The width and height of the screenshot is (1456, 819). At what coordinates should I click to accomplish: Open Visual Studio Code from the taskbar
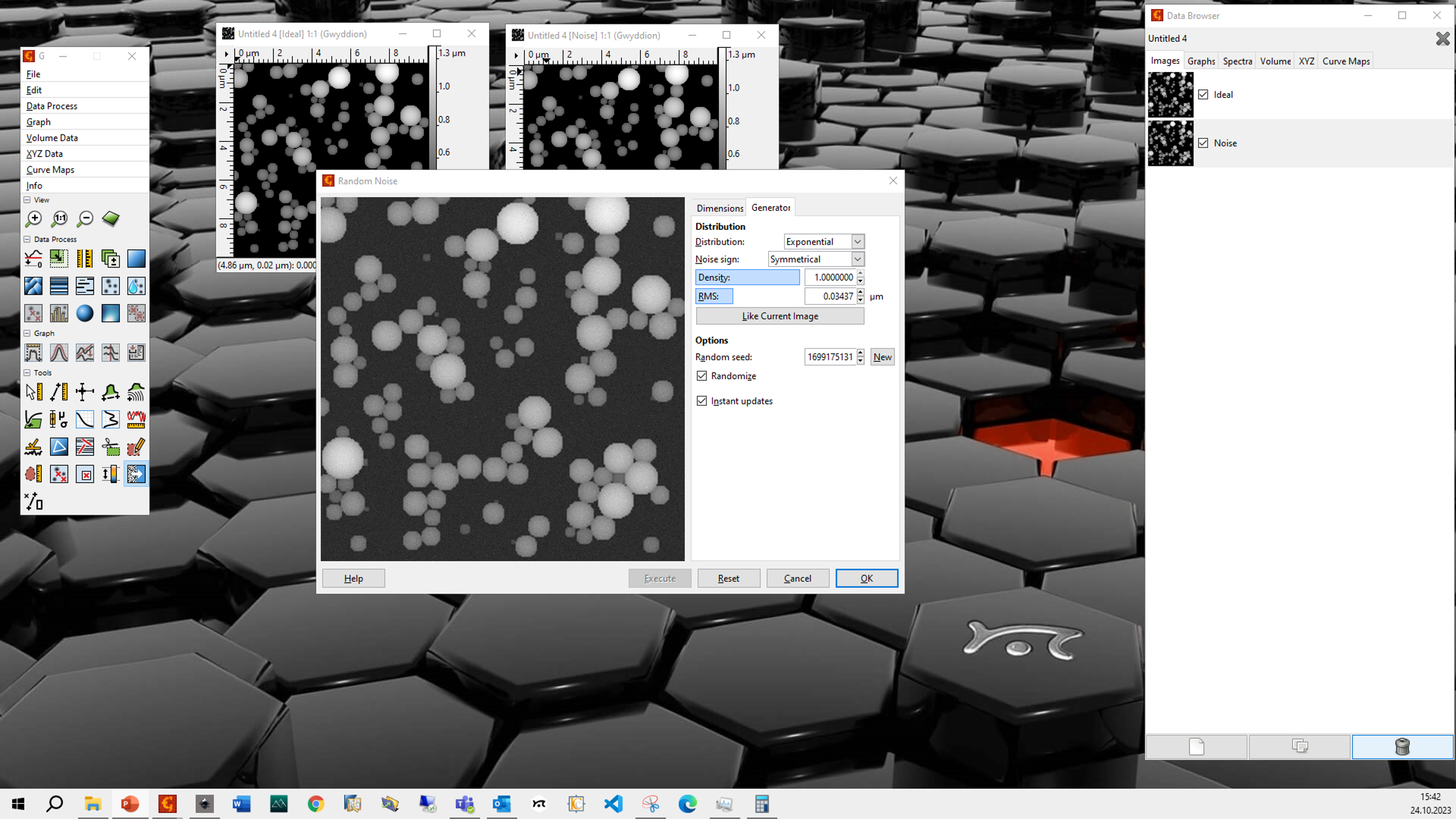tap(613, 803)
